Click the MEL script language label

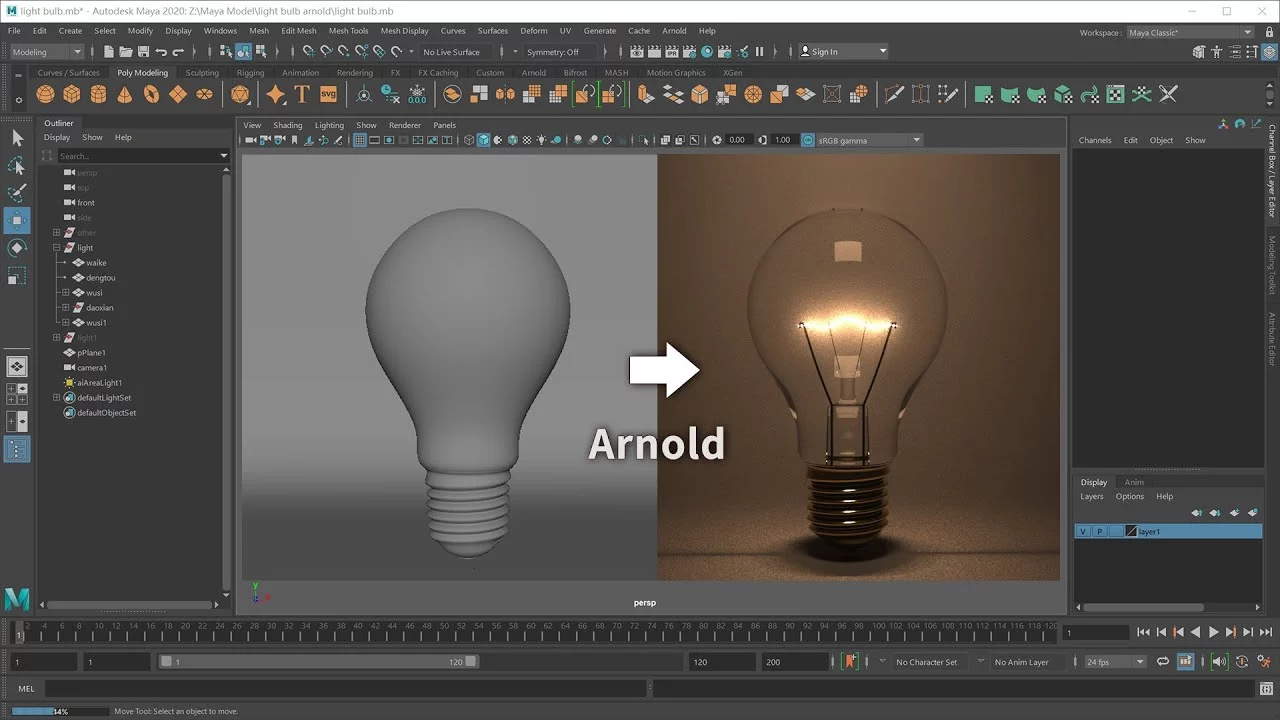pyautogui.click(x=26, y=688)
